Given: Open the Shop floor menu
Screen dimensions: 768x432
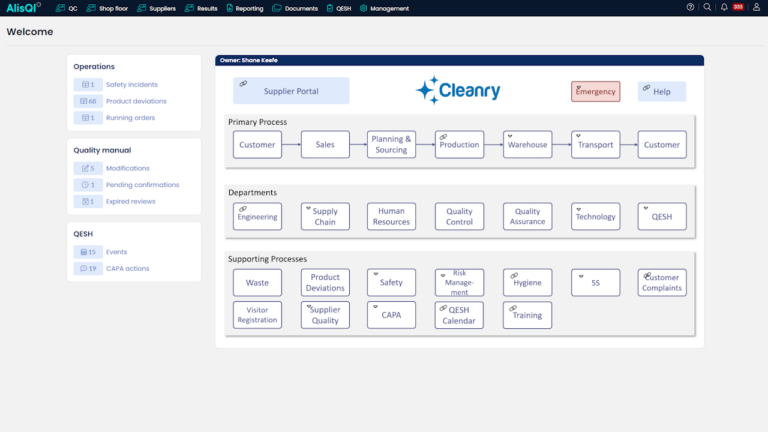Looking at the screenshot, I should pos(107,8).
